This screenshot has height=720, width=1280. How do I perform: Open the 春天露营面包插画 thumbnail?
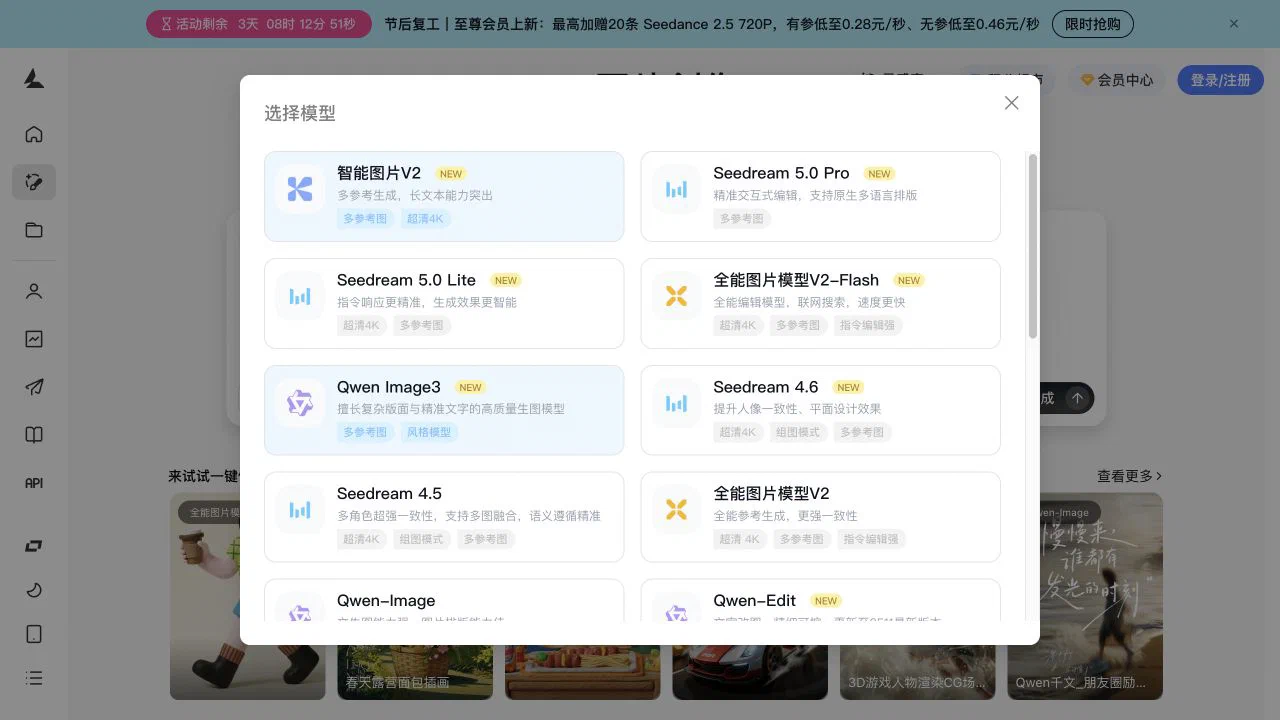[x=415, y=672]
